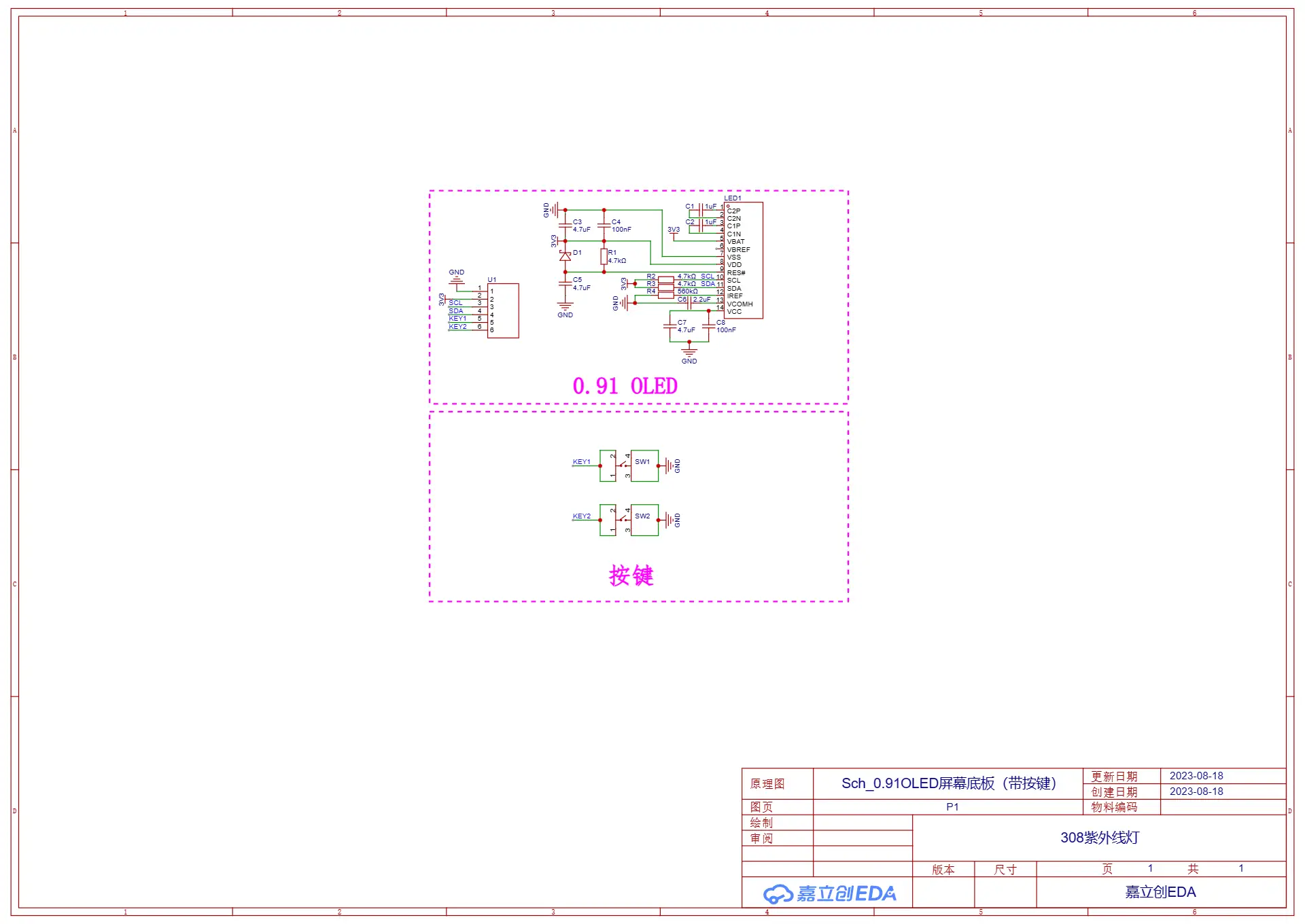Click the GND symbol right of SW2
This screenshot has width=1305, height=924.
point(672,520)
